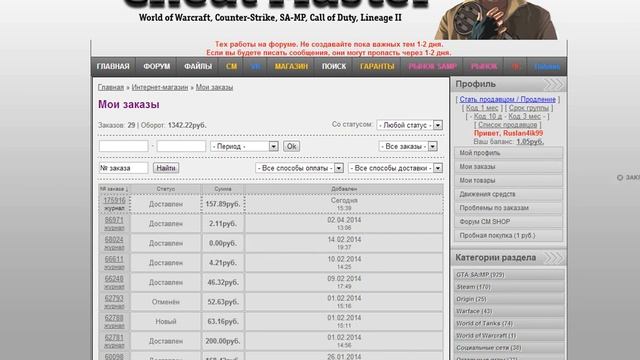Screen dimensions: 640x360
Task: Open Пробная покупка (1 руб.) menu item
Action: pyautogui.click(x=508, y=236)
